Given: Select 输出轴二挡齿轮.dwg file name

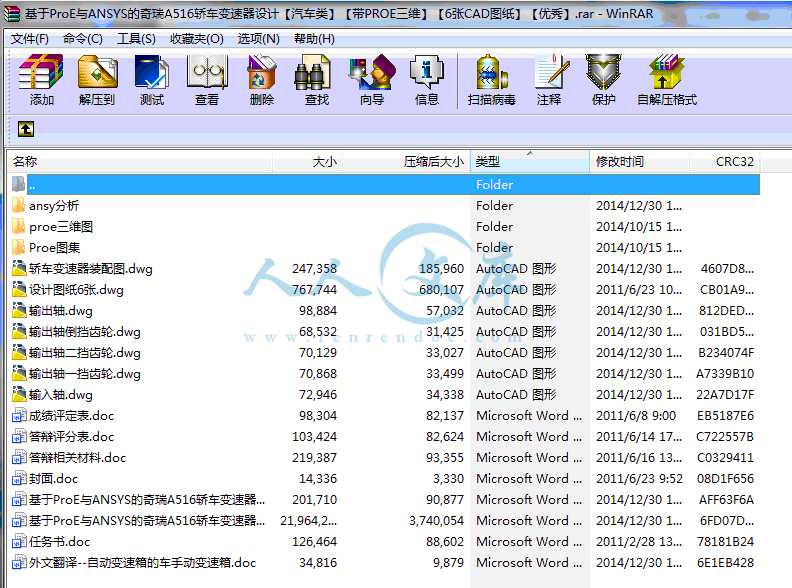Looking at the screenshot, I should tap(85, 353).
